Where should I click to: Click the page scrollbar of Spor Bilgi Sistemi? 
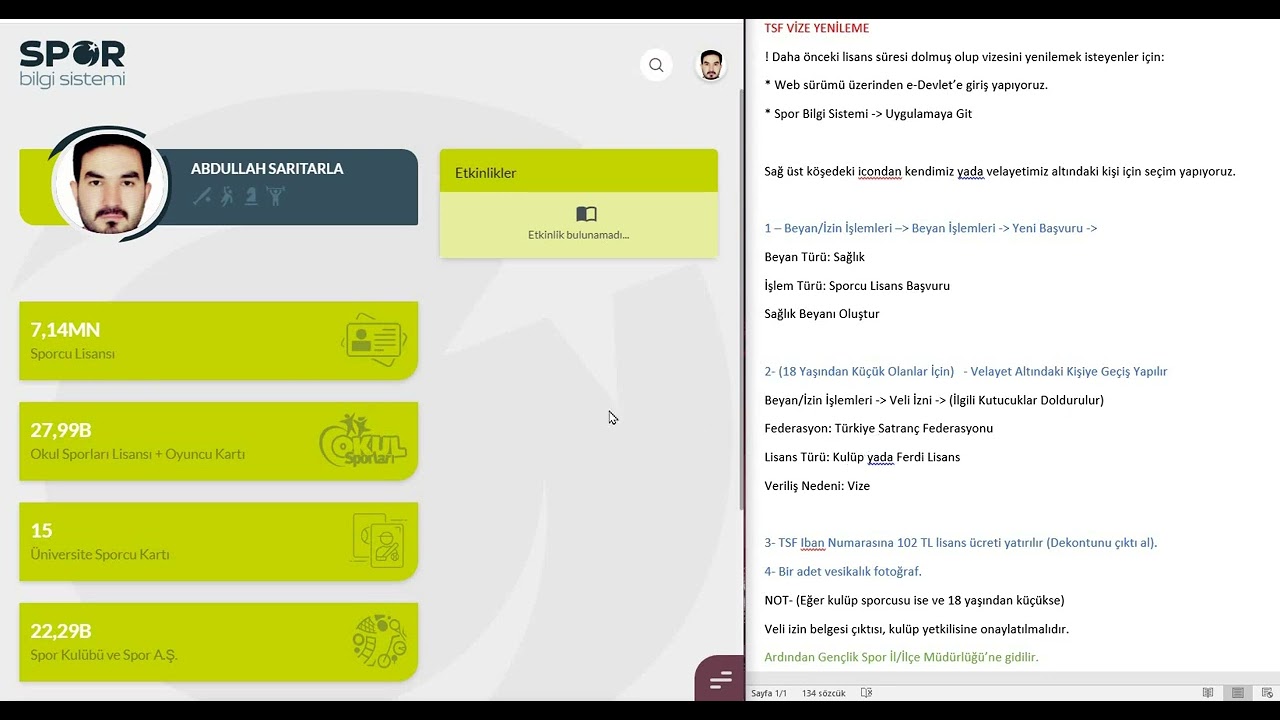click(741, 300)
